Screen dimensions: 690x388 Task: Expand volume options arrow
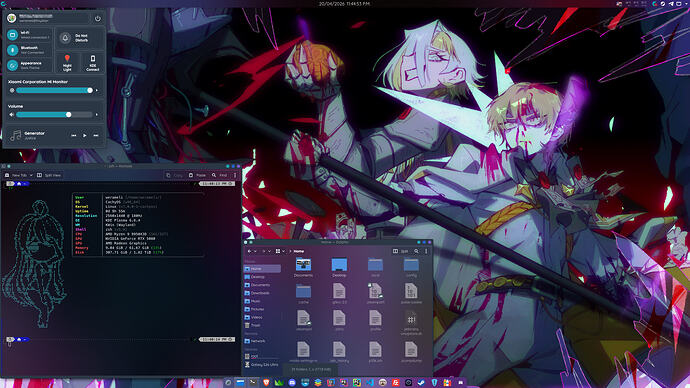coord(97,114)
